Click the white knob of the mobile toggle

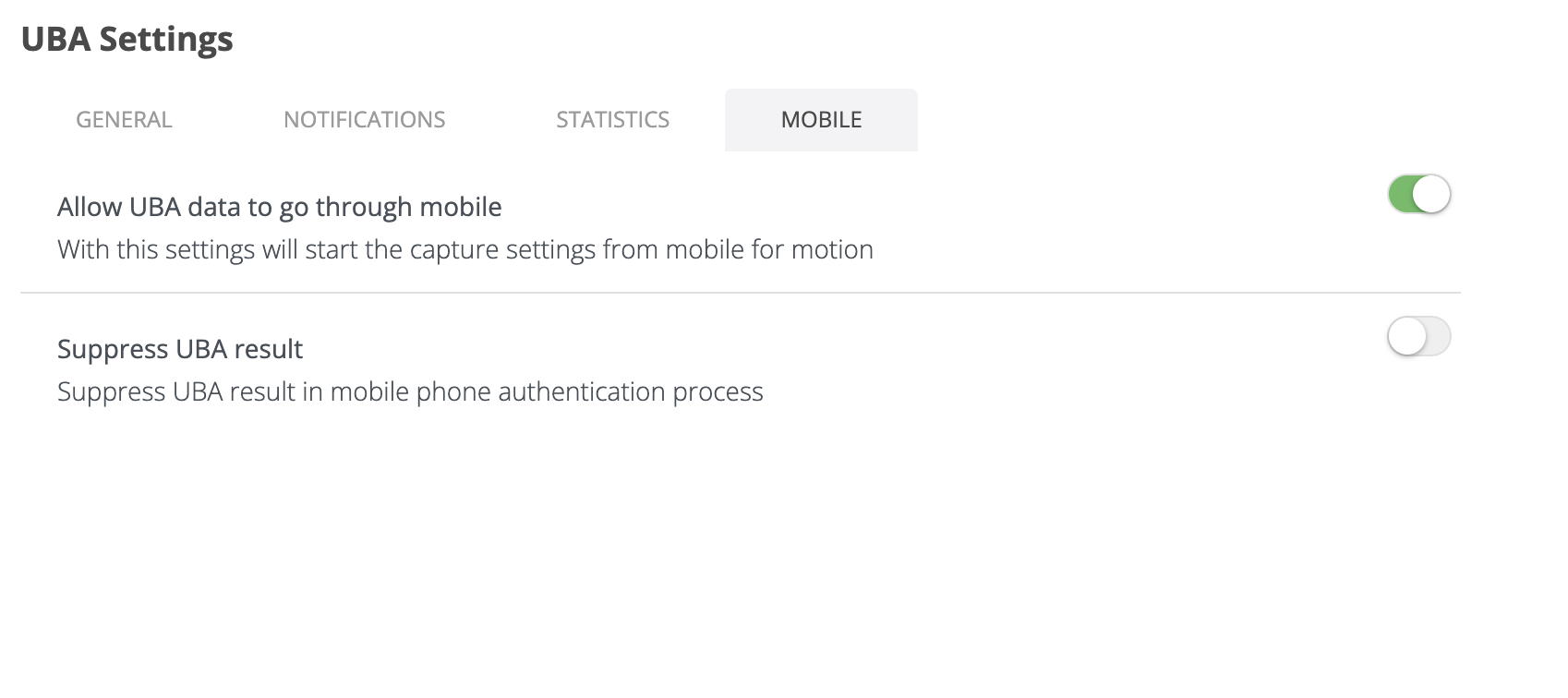click(x=1434, y=194)
